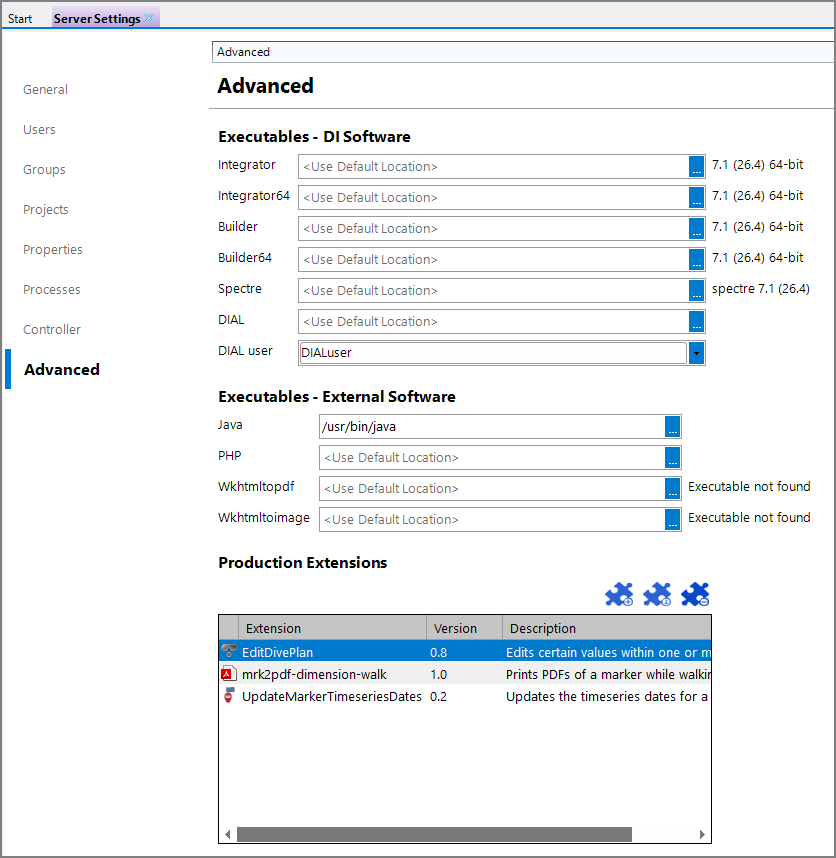836x858 pixels.
Task: Expand the DIAL user dropdown
Action: click(x=696, y=353)
